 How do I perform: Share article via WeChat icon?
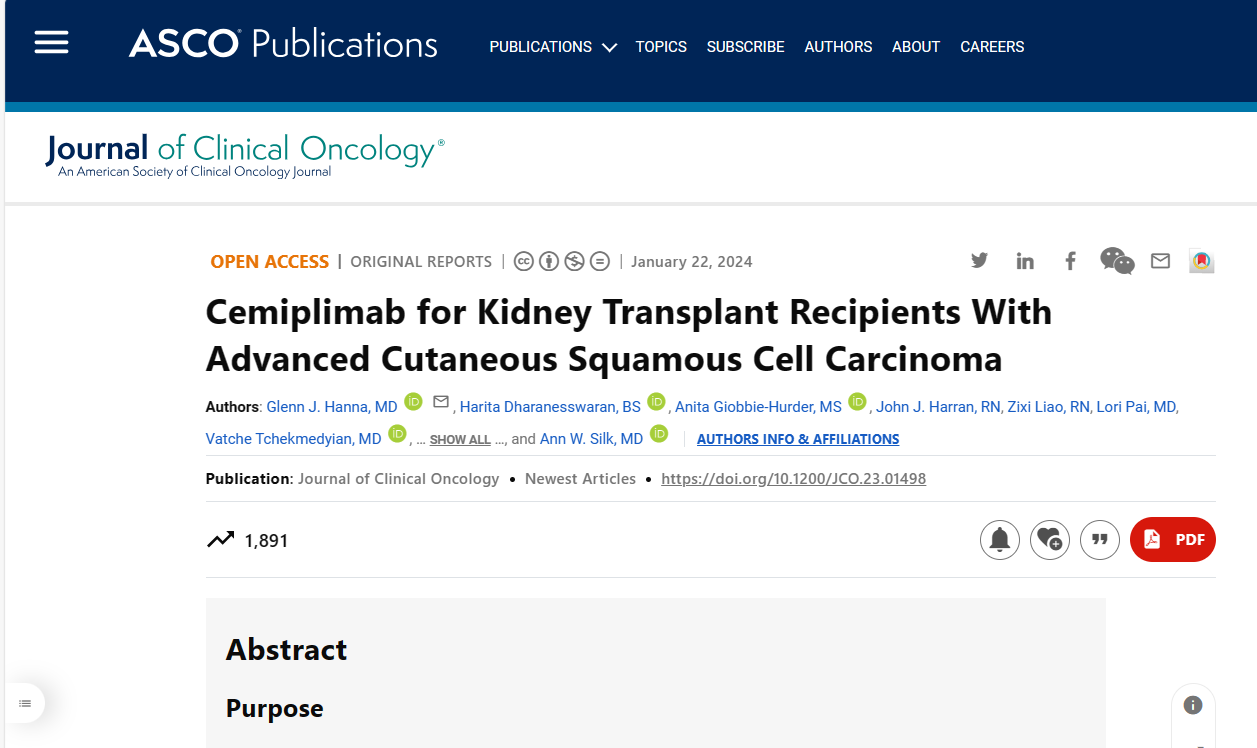[1117, 261]
